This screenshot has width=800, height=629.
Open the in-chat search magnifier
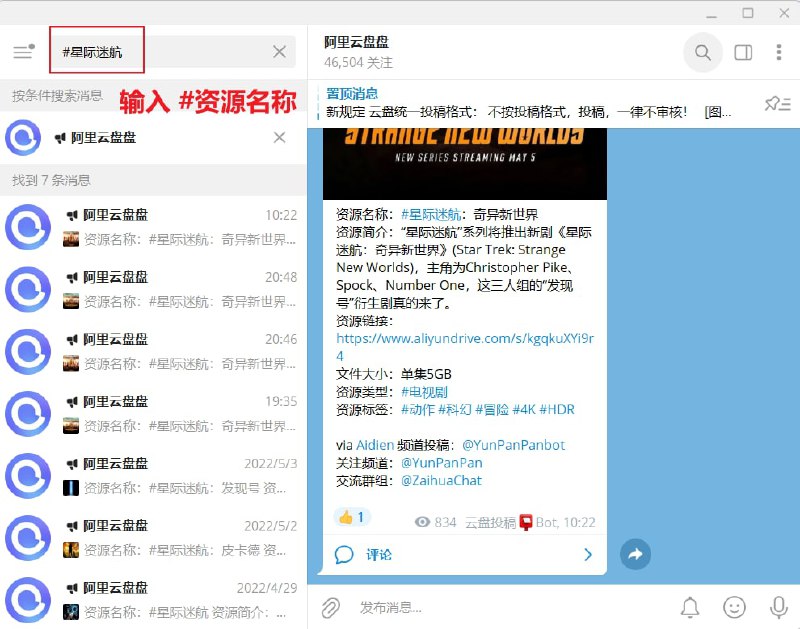pyautogui.click(x=703, y=52)
